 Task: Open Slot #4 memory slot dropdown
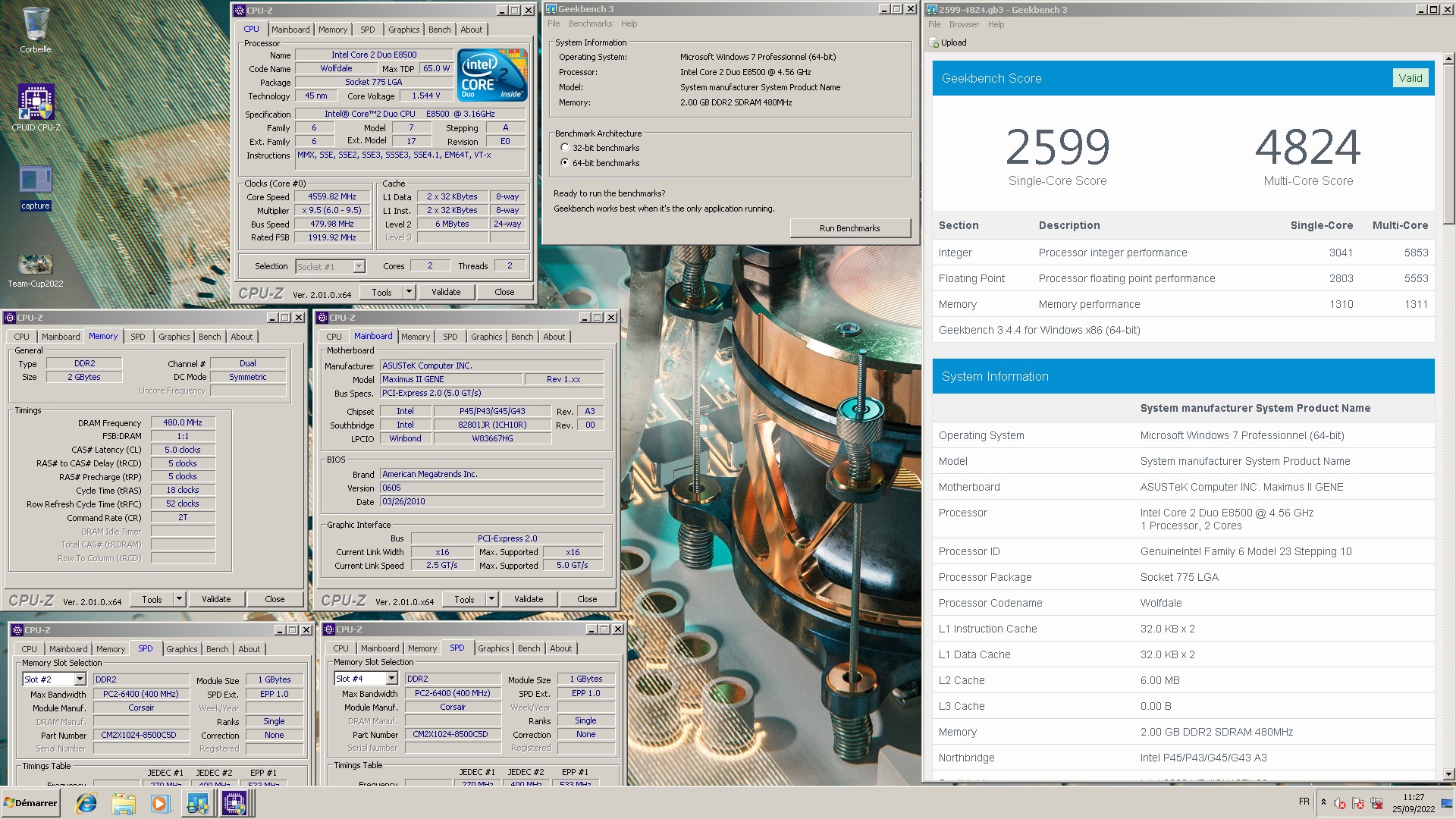point(391,678)
